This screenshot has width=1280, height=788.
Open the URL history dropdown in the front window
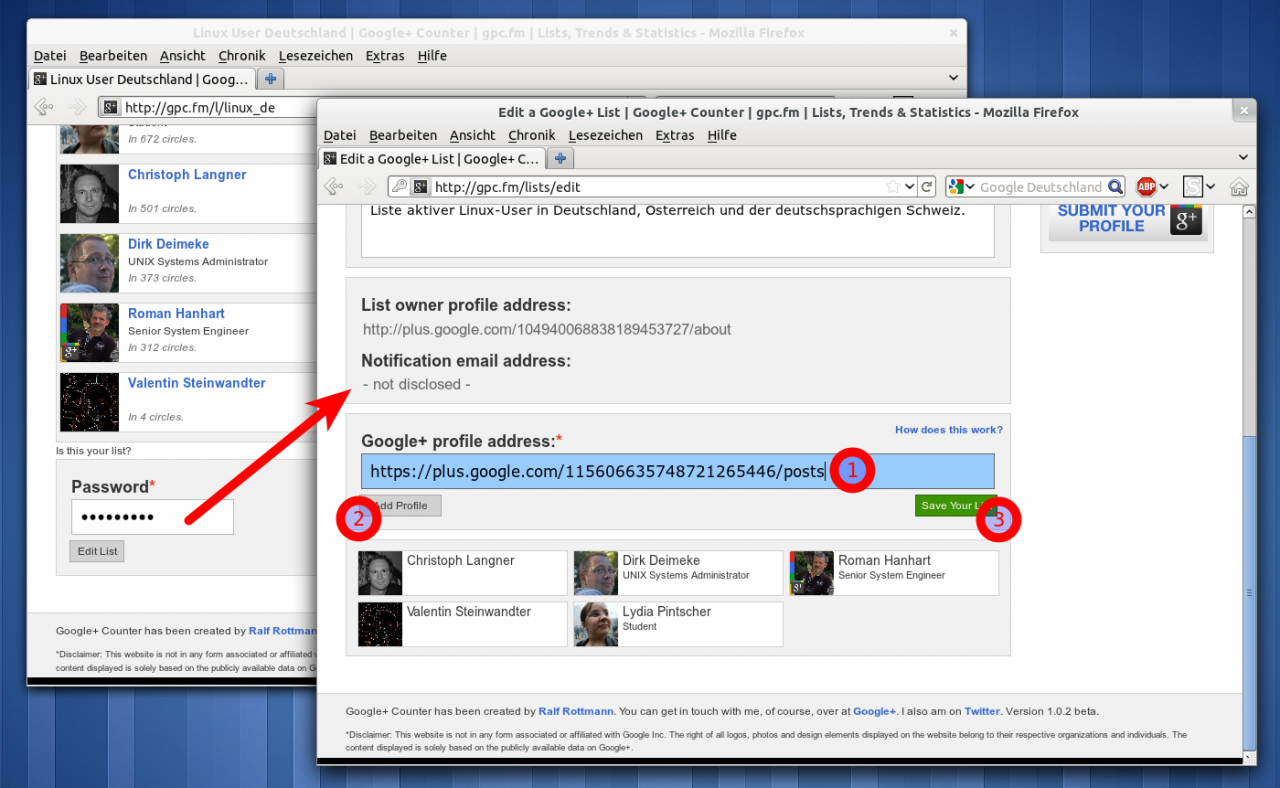909,187
